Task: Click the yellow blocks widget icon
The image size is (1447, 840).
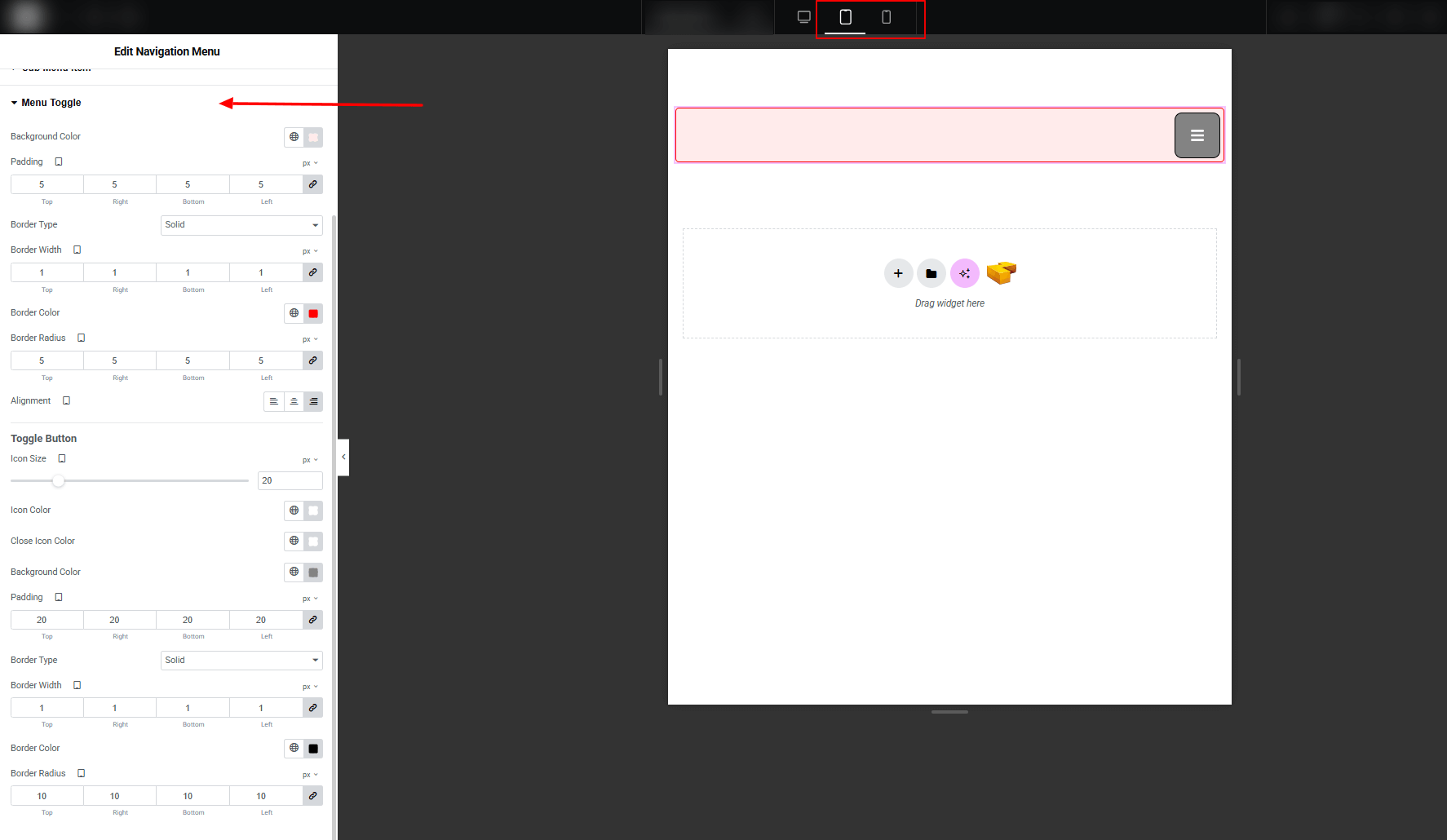Action: click(x=1001, y=272)
